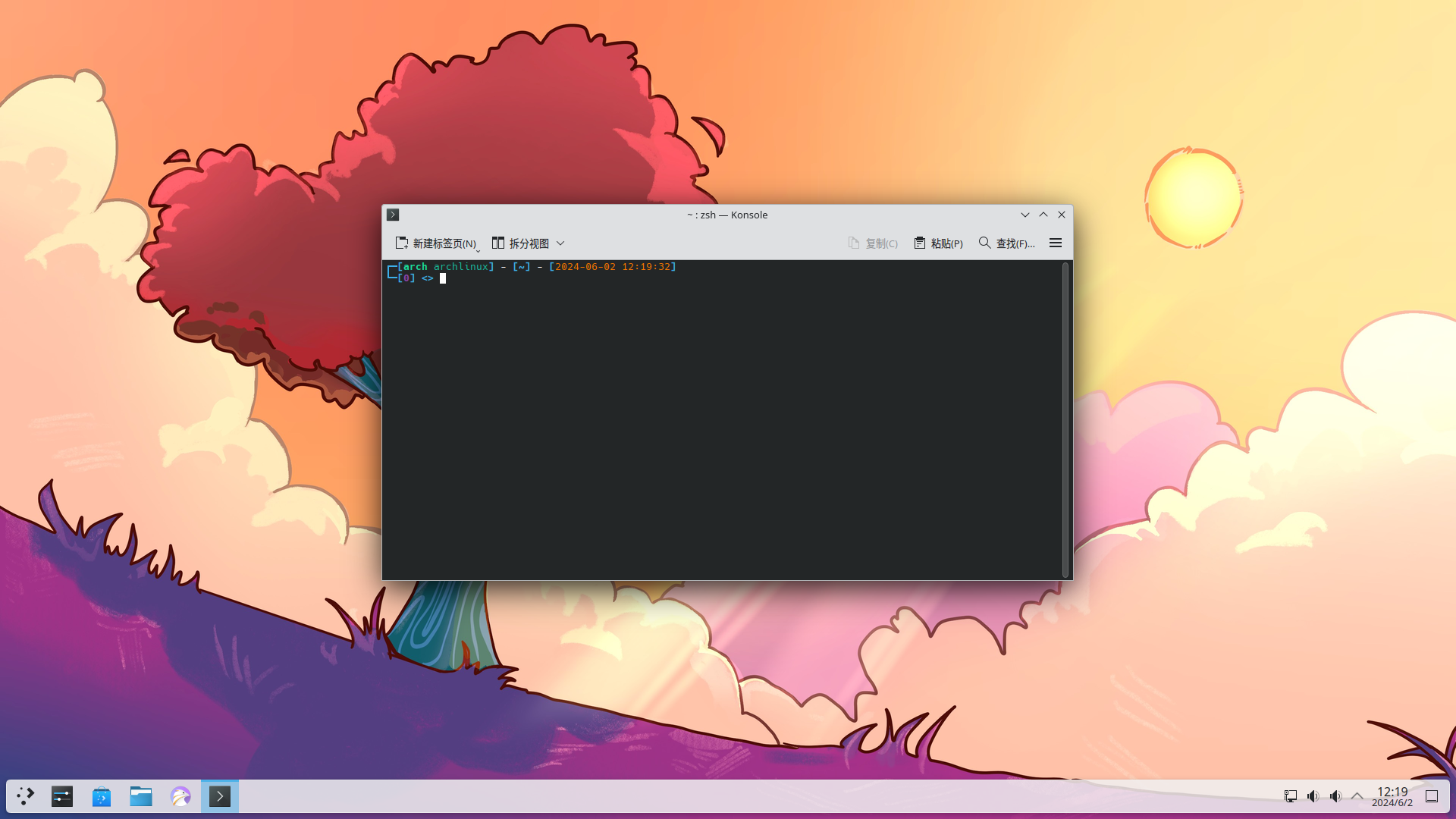
Task: Click the terminal scrollbar
Action: pos(1065,419)
